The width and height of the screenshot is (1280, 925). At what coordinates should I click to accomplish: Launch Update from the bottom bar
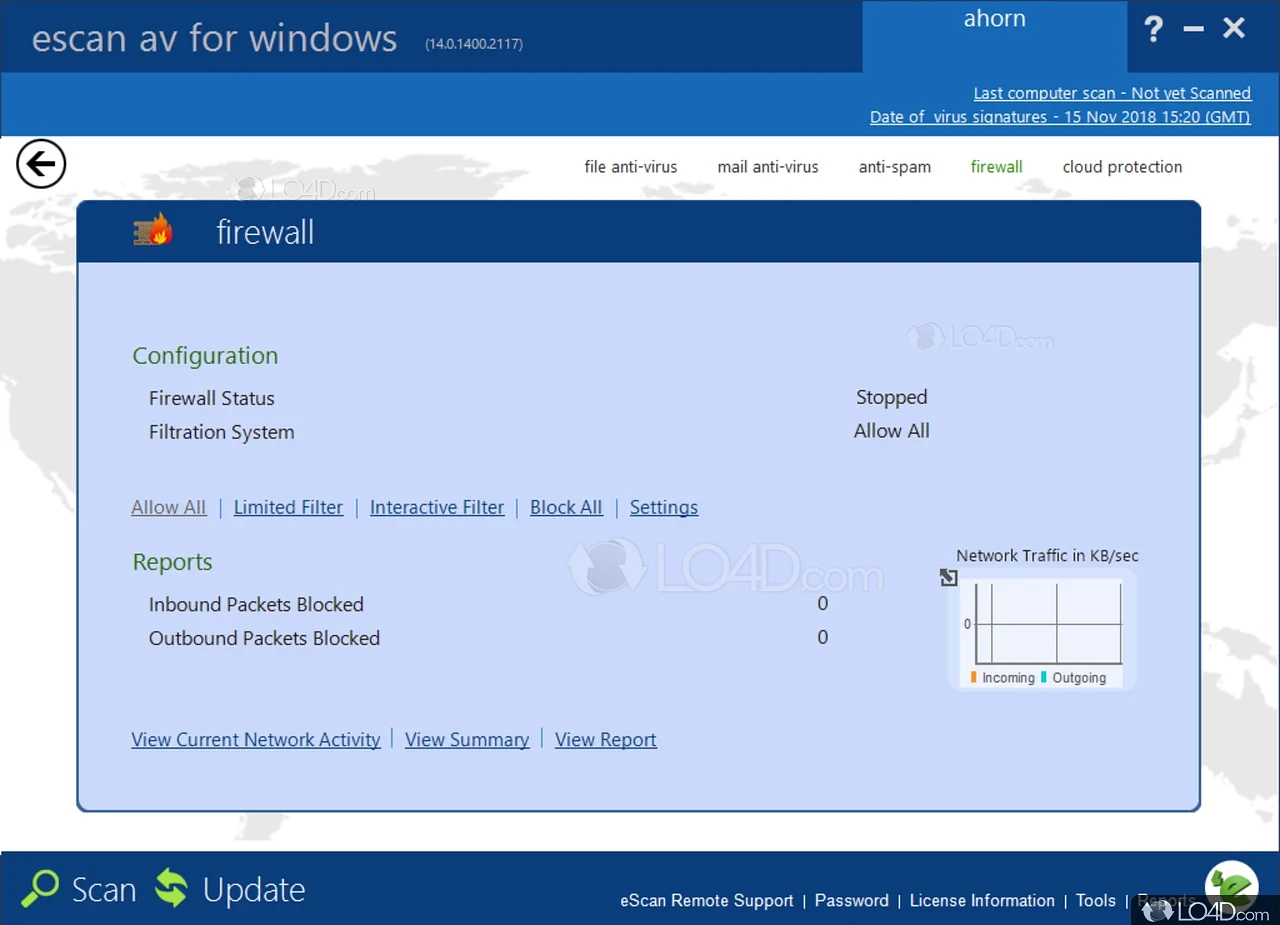230,889
